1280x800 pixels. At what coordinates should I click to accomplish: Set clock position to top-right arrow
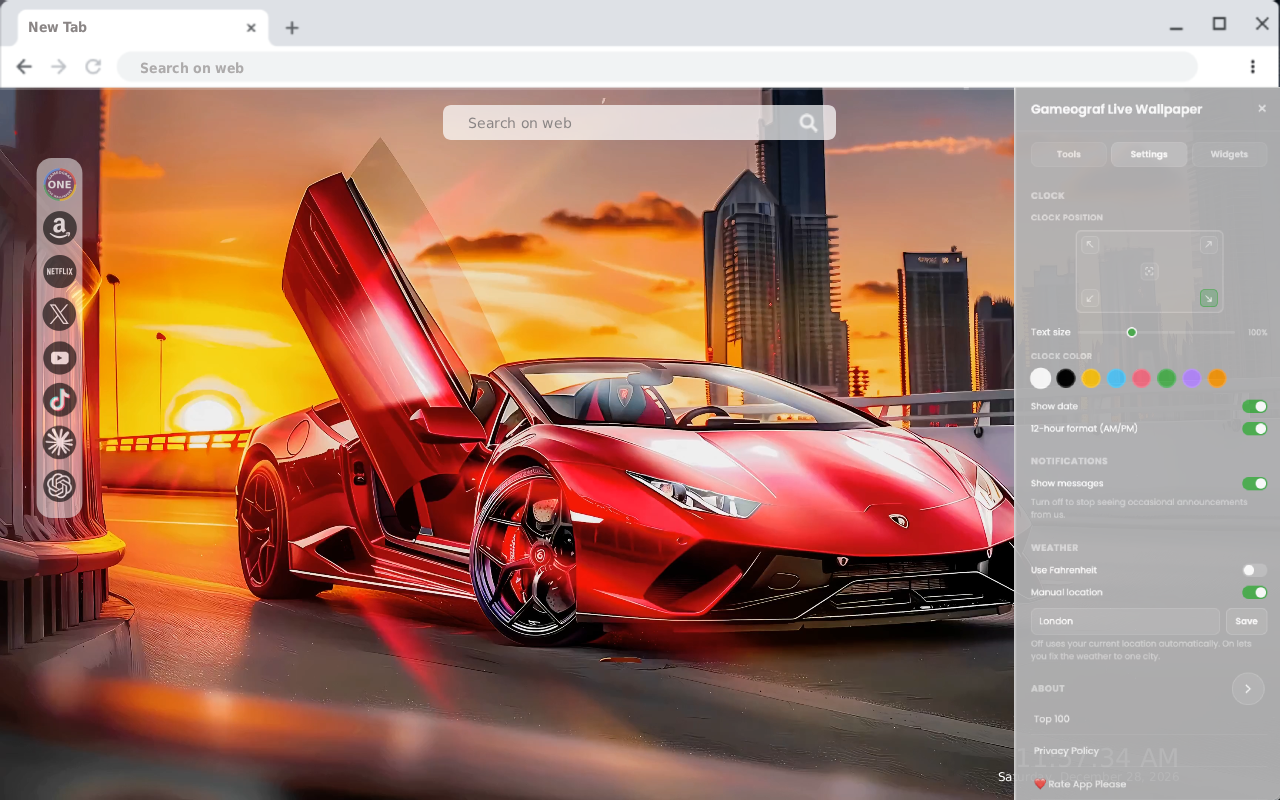click(1208, 245)
